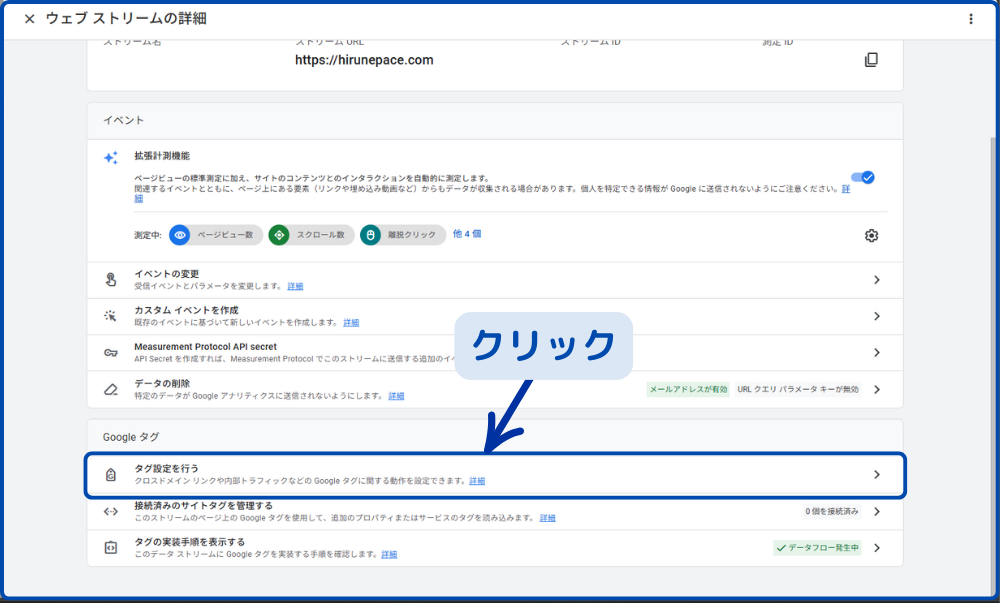The height and width of the screenshot is (603, 1000).
Task: Open 詳細 link under データの削除
Action: pos(396,396)
